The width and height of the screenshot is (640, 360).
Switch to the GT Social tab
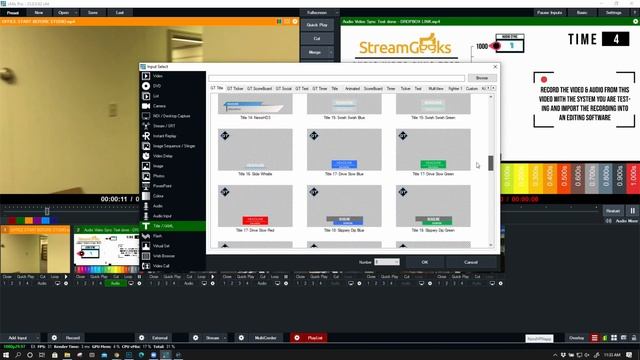(283, 88)
